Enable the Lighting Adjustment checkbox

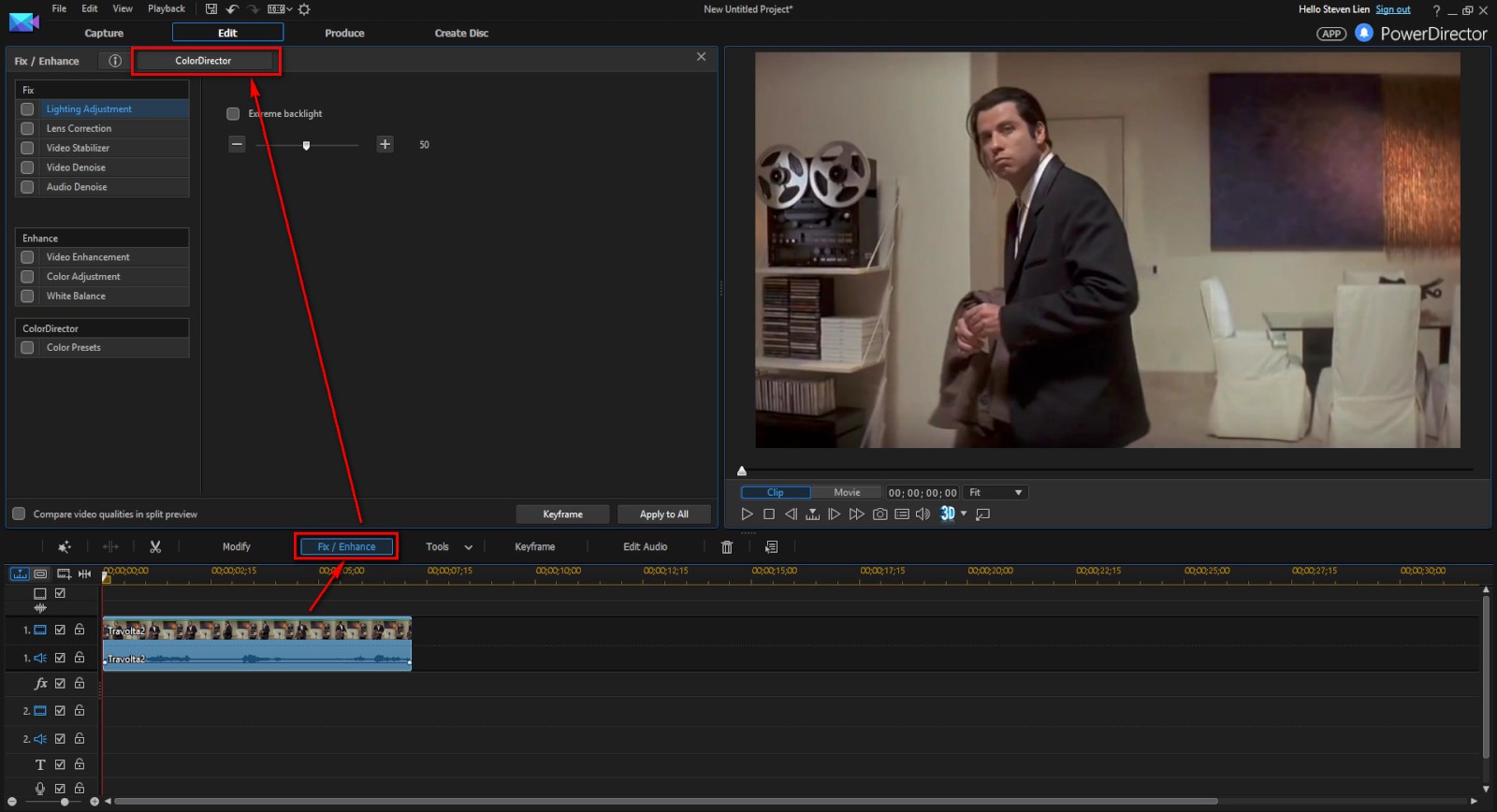click(x=27, y=109)
